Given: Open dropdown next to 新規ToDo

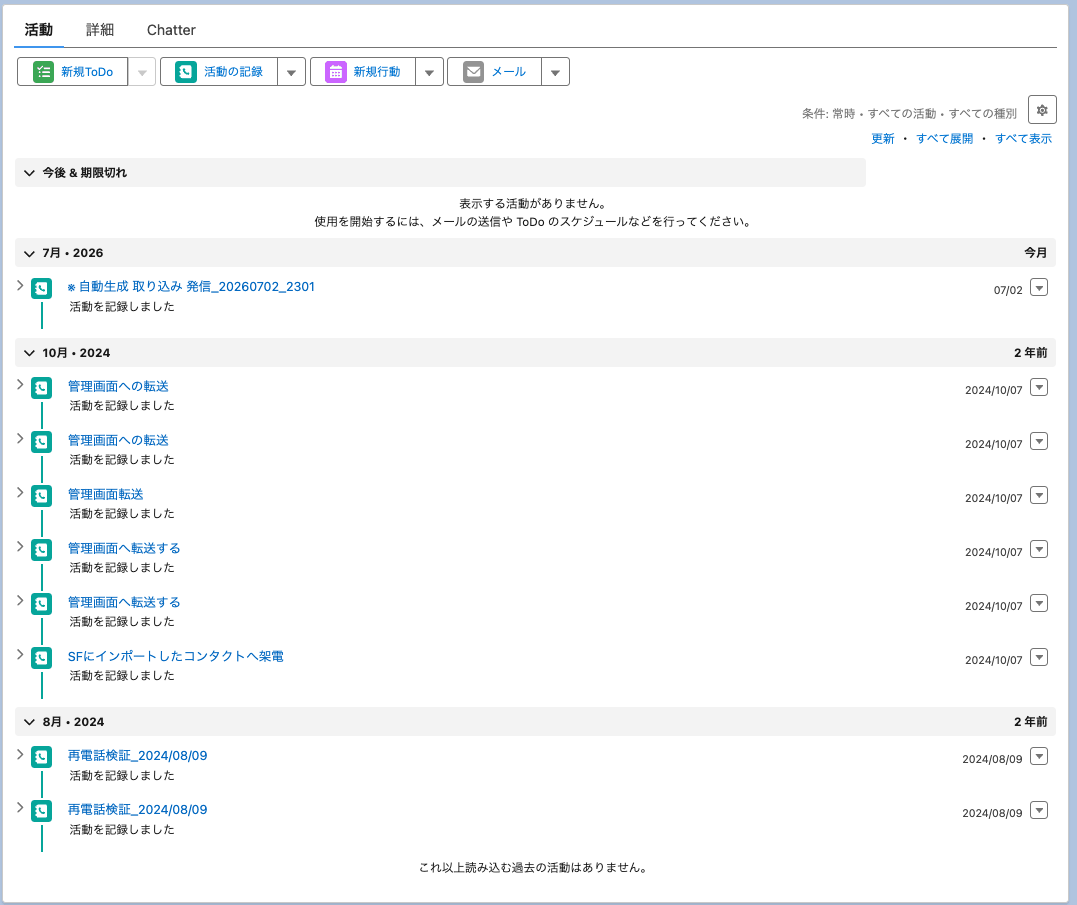Looking at the screenshot, I should [x=142, y=71].
